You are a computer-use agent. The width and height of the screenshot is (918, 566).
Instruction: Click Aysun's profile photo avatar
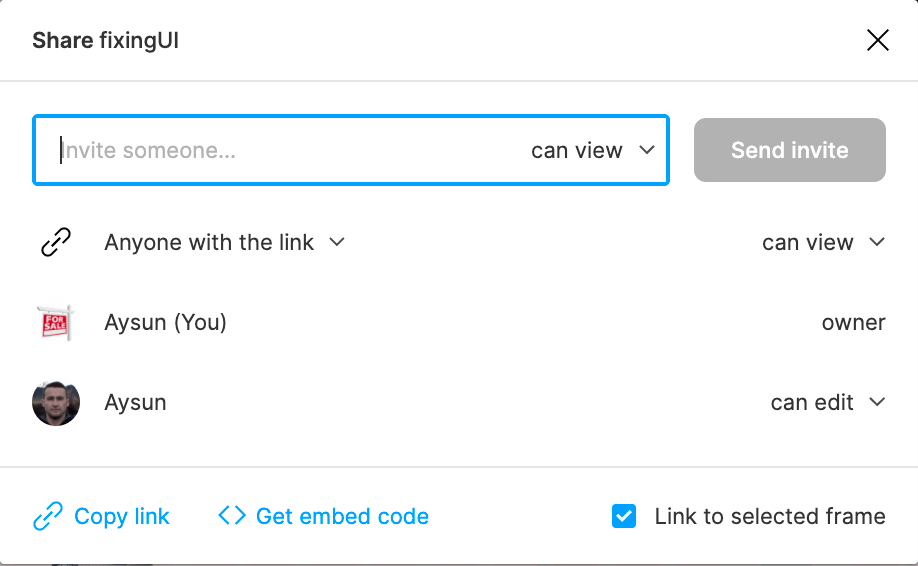tap(56, 403)
